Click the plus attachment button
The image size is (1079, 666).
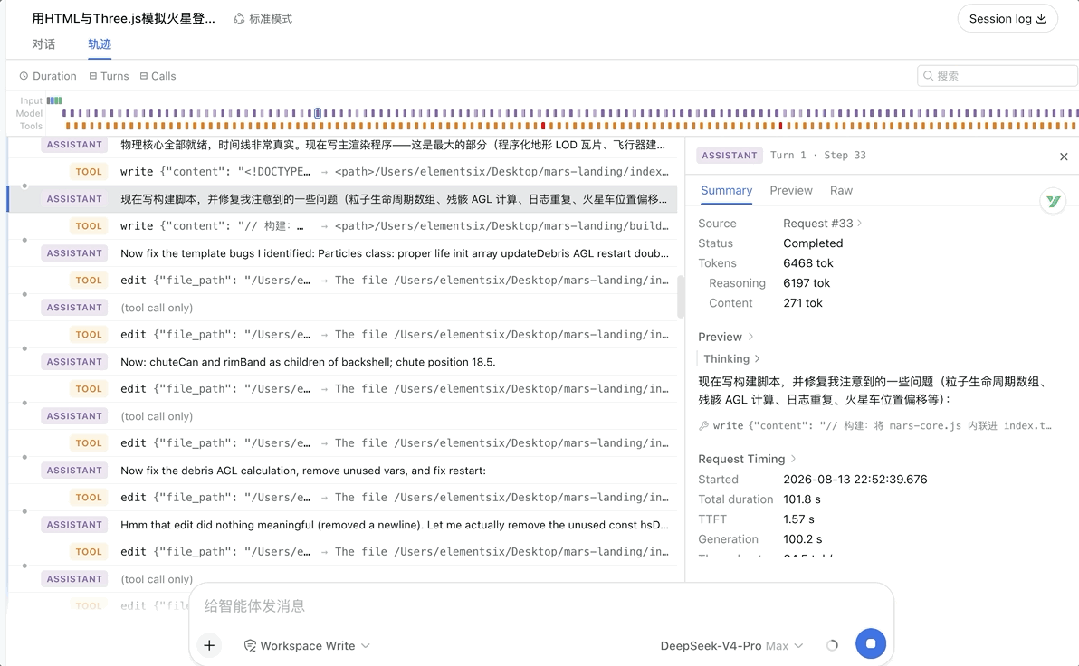click(x=209, y=645)
